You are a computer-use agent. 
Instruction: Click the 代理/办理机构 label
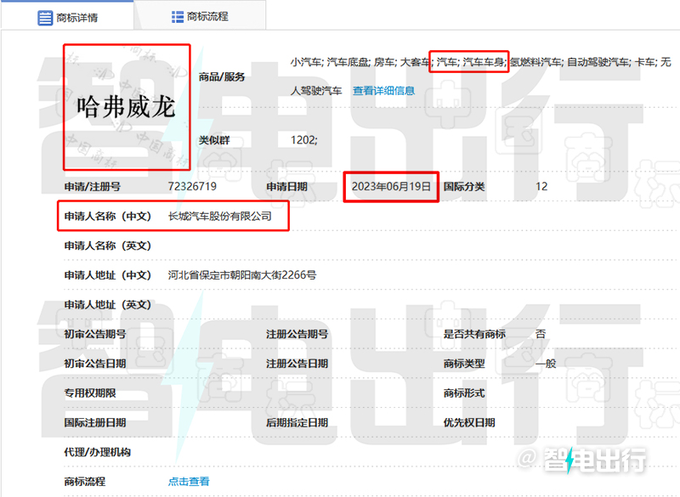coord(97,452)
